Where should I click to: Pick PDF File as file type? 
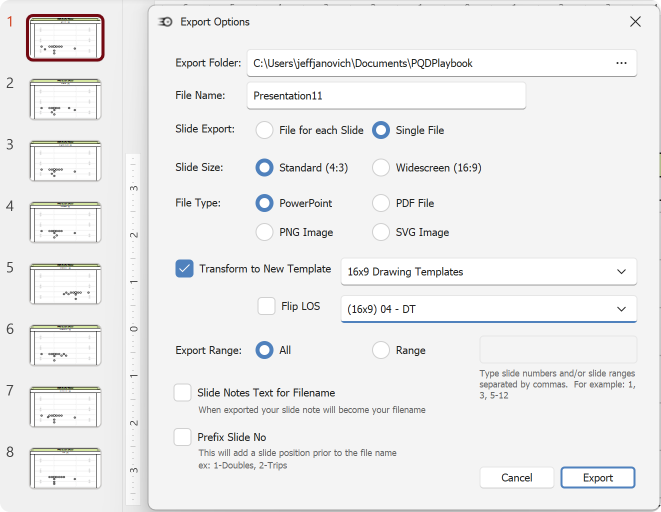pos(381,203)
